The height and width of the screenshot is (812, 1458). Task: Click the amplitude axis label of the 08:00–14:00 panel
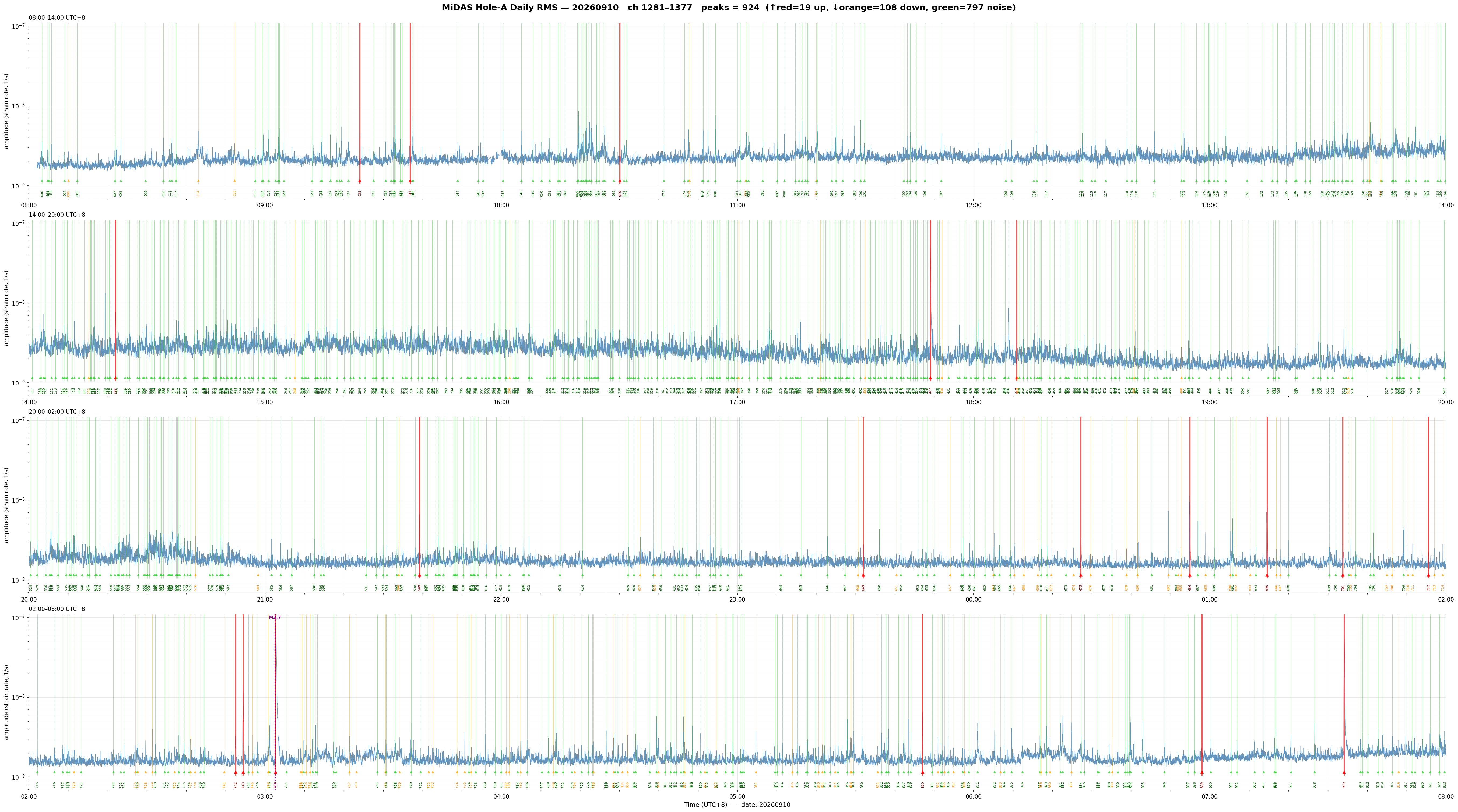(x=7, y=111)
